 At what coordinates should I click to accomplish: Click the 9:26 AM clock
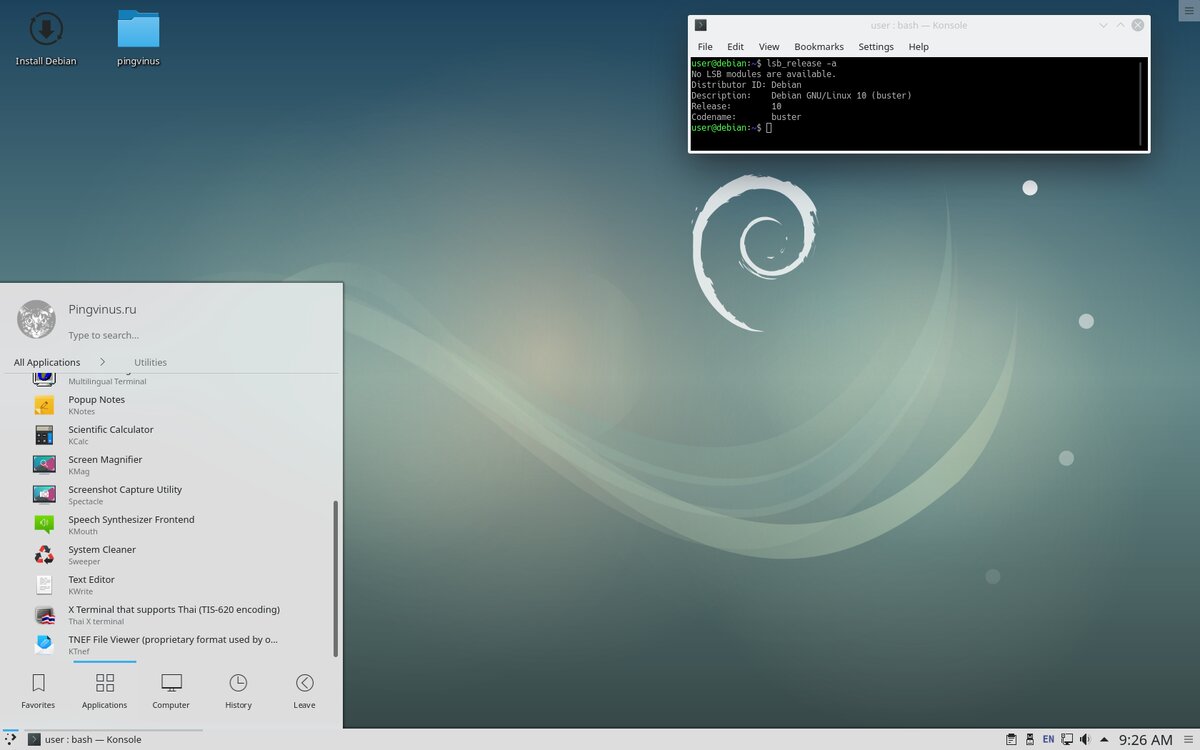click(x=1146, y=739)
